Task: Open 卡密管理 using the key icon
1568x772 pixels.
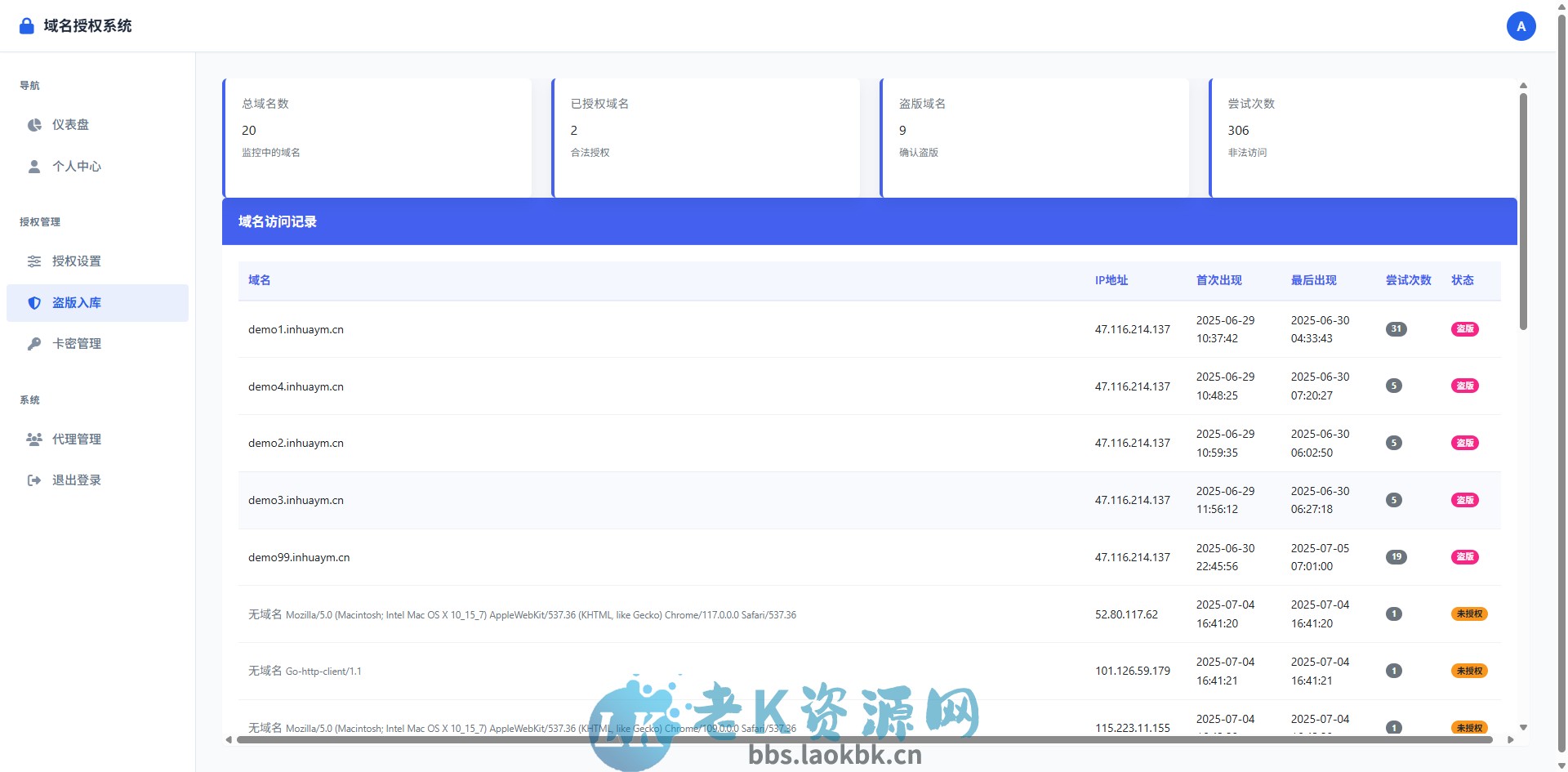Action: coord(33,343)
